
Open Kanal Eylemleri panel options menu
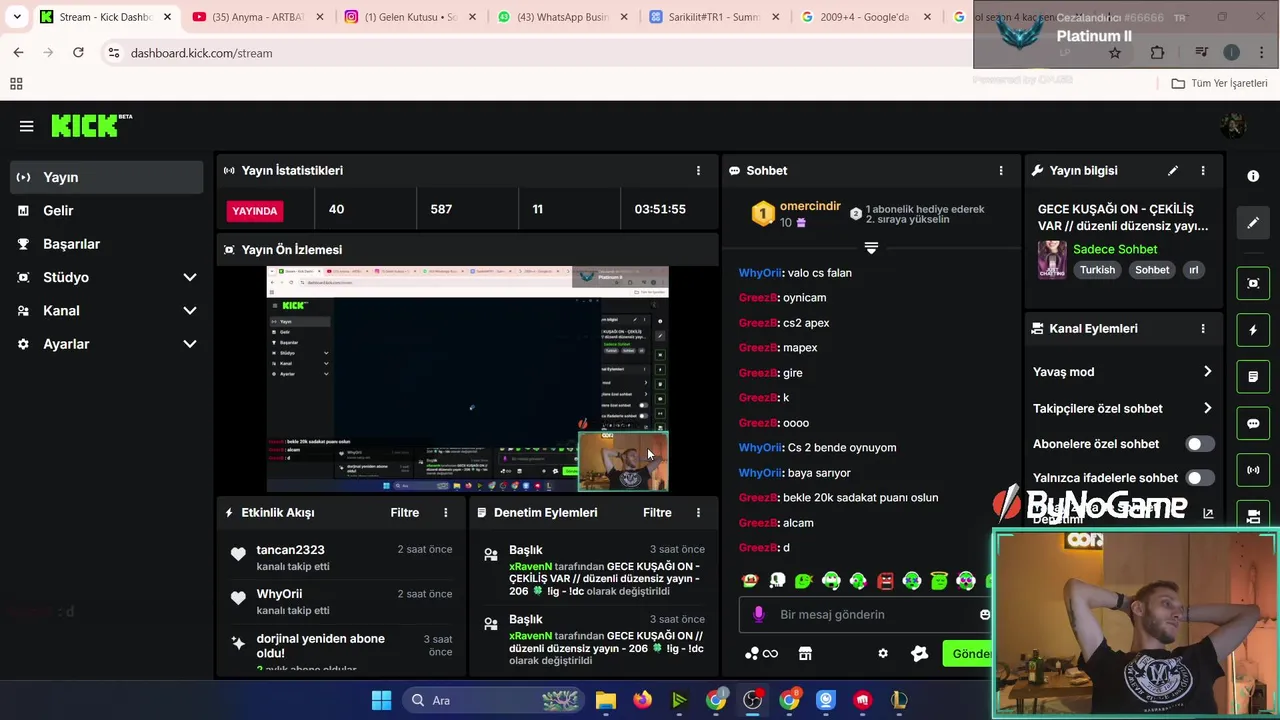pos(1203,328)
